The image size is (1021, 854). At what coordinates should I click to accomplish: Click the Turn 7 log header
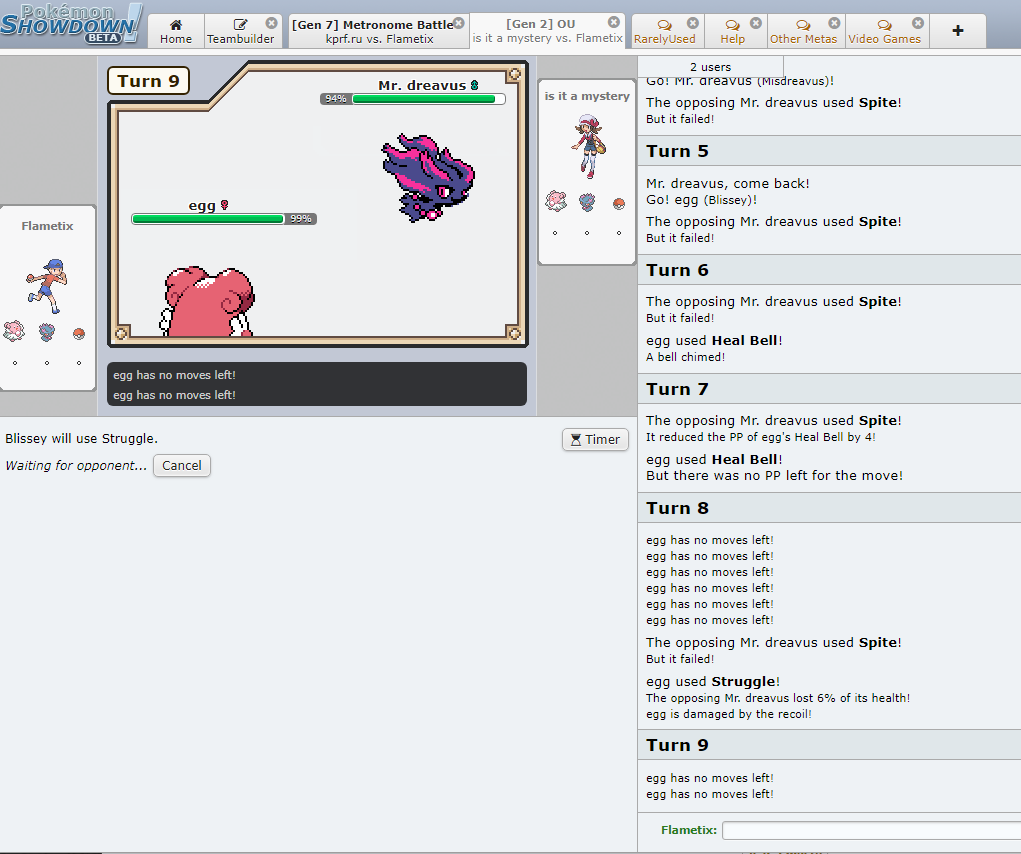click(x=829, y=389)
